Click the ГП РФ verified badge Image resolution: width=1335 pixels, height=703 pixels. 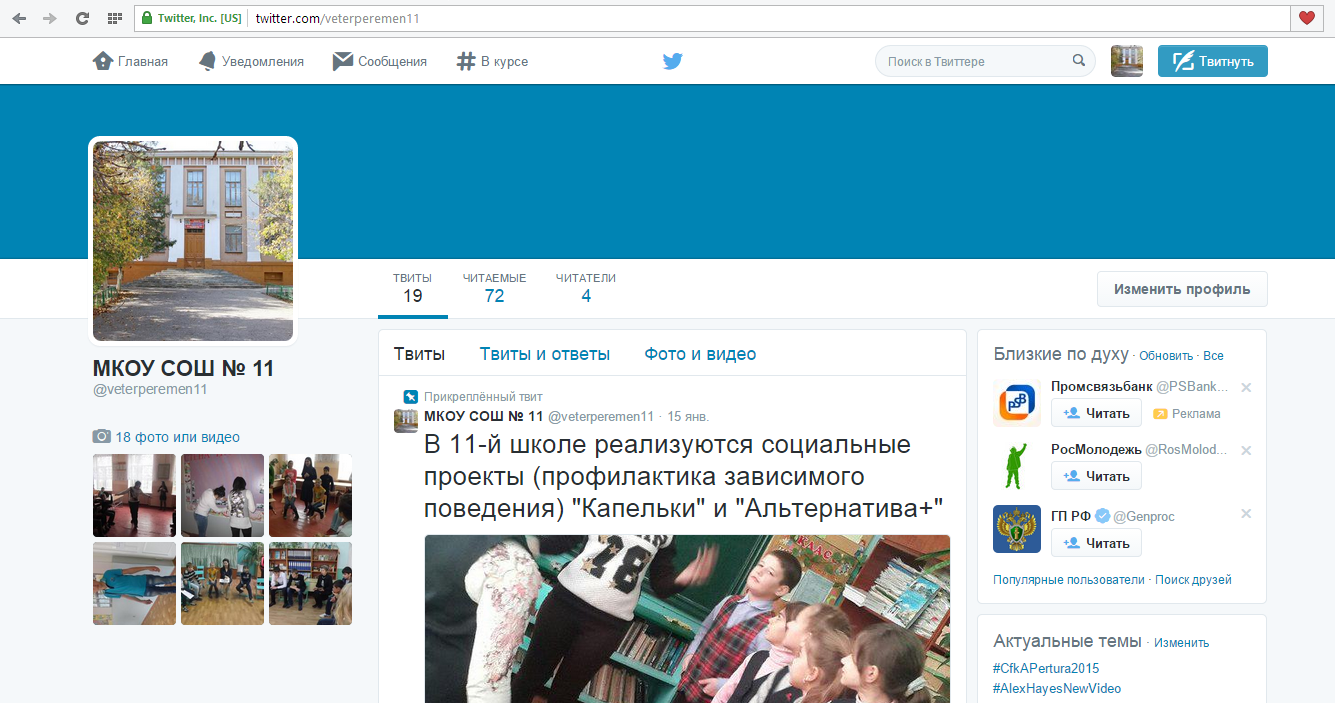[x=1102, y=516]
